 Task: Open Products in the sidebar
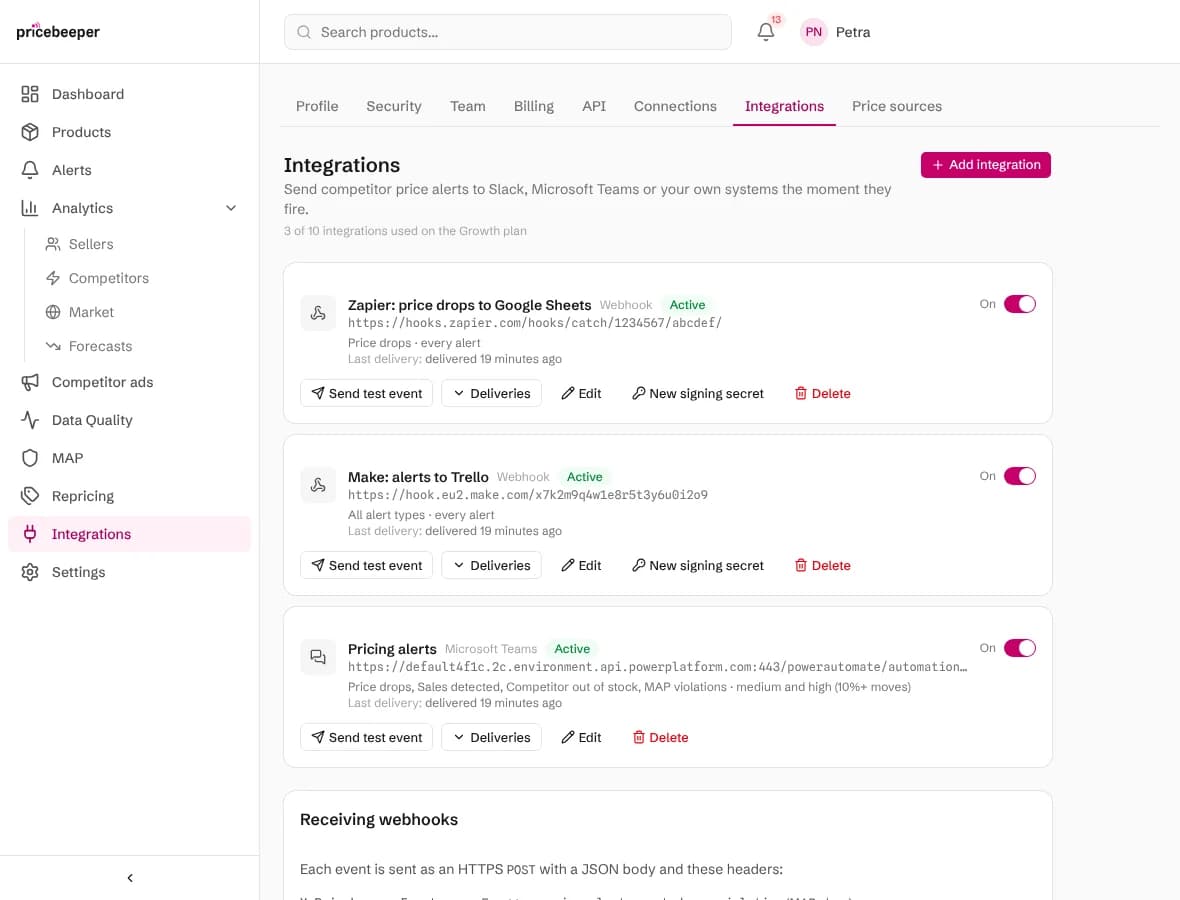coord(129,132)
